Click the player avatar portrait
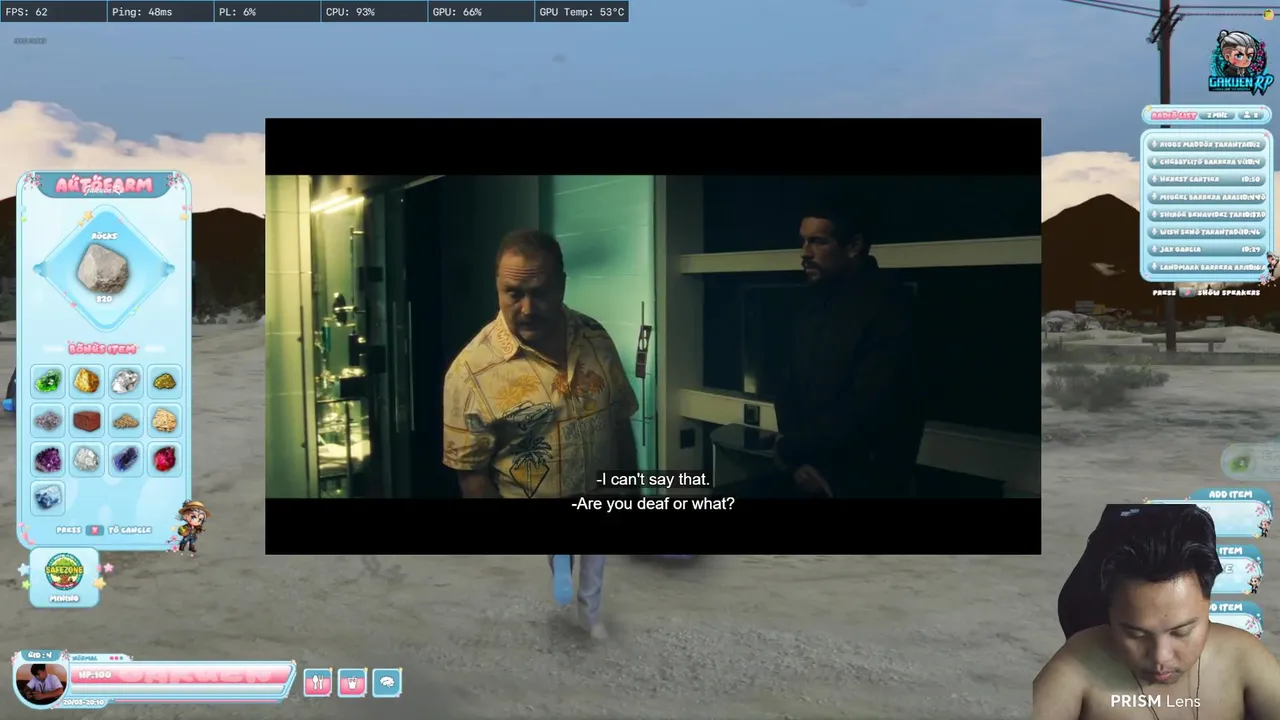The image size is (1280, 720). [x=41, y=683]
